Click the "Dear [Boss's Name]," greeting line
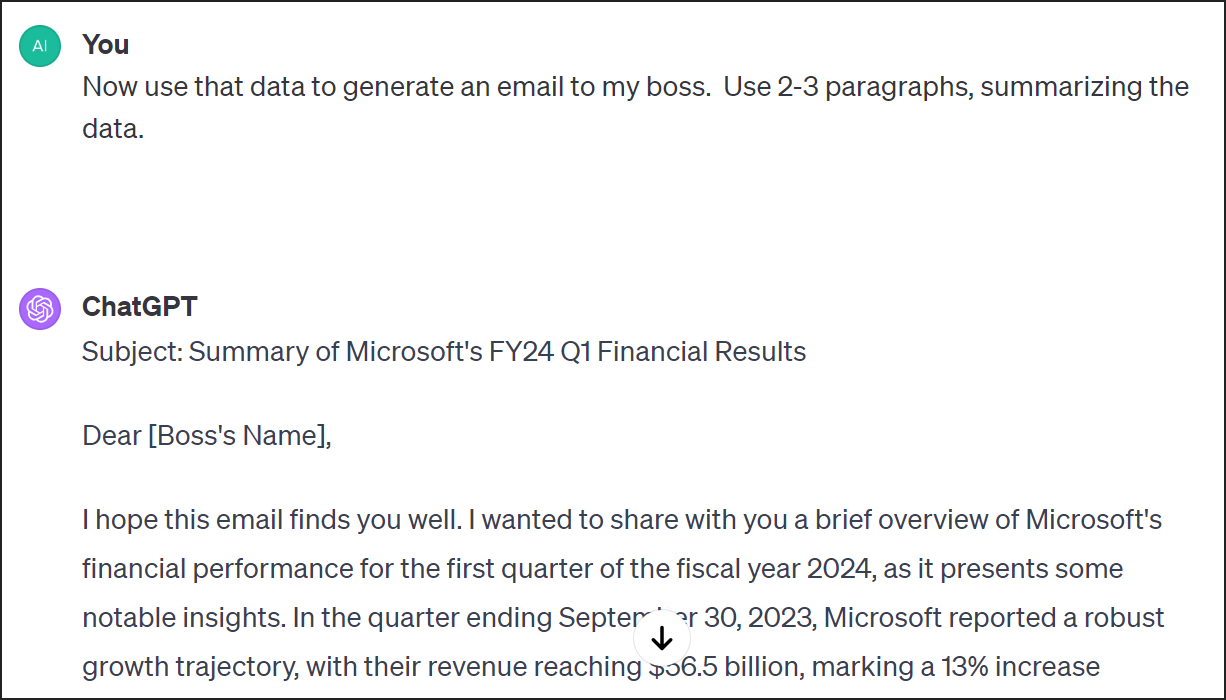 206,436
